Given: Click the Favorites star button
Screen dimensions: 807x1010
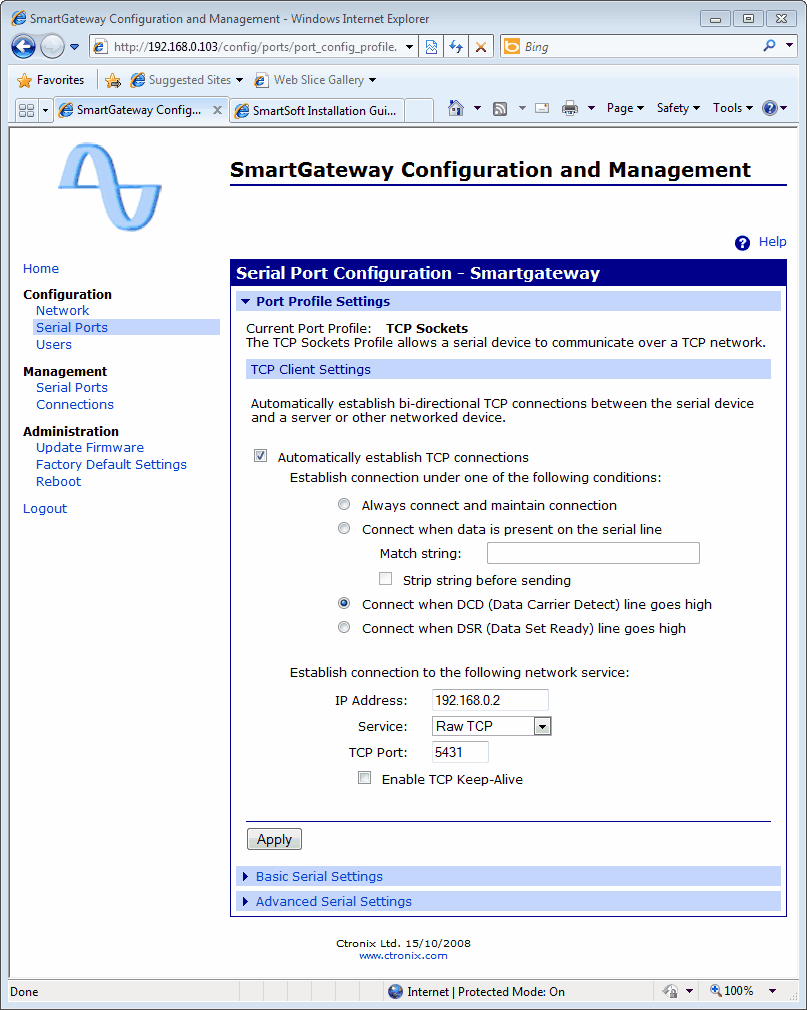Looking at the screenshot, I should [x=51, y=80].
